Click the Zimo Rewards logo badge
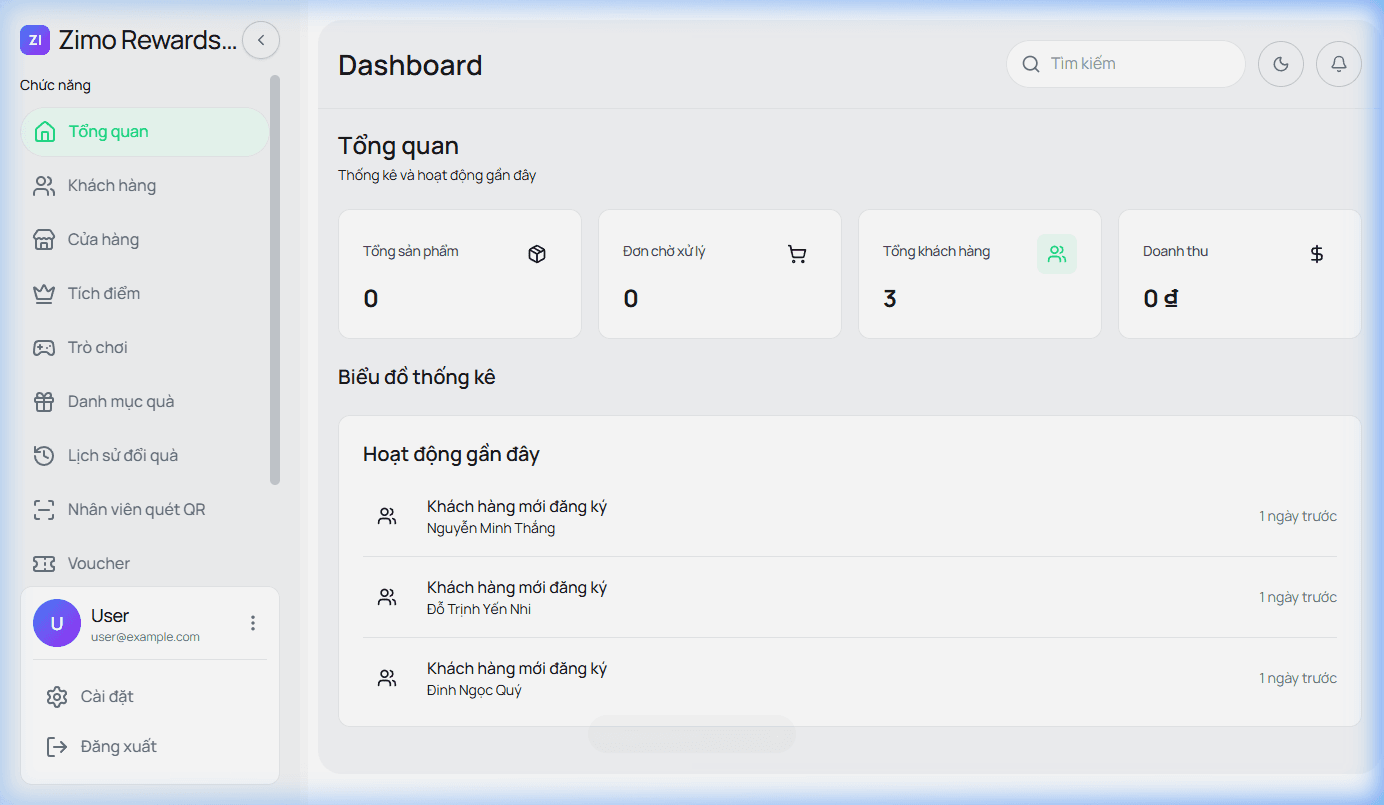Screen dimensions: 1384x805 click(35, 40)
